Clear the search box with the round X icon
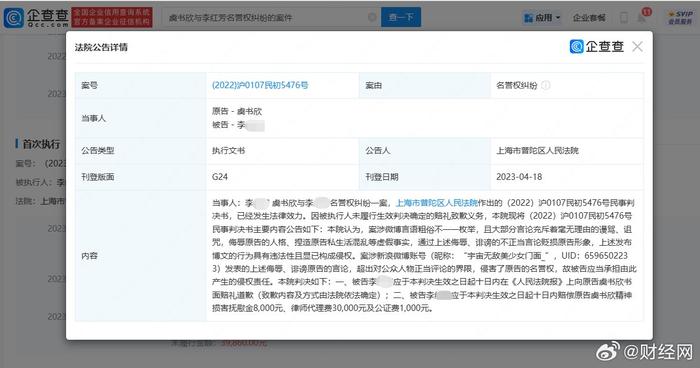Screen dimensions: 700x368 click(x=372, y=17)
